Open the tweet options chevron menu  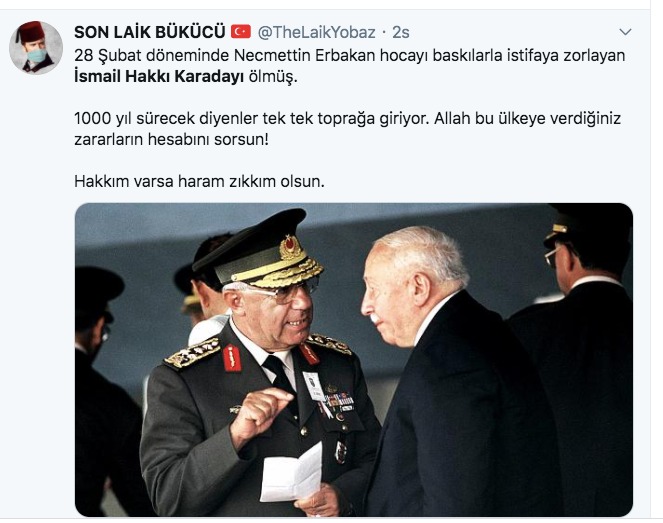click(625, 32)
